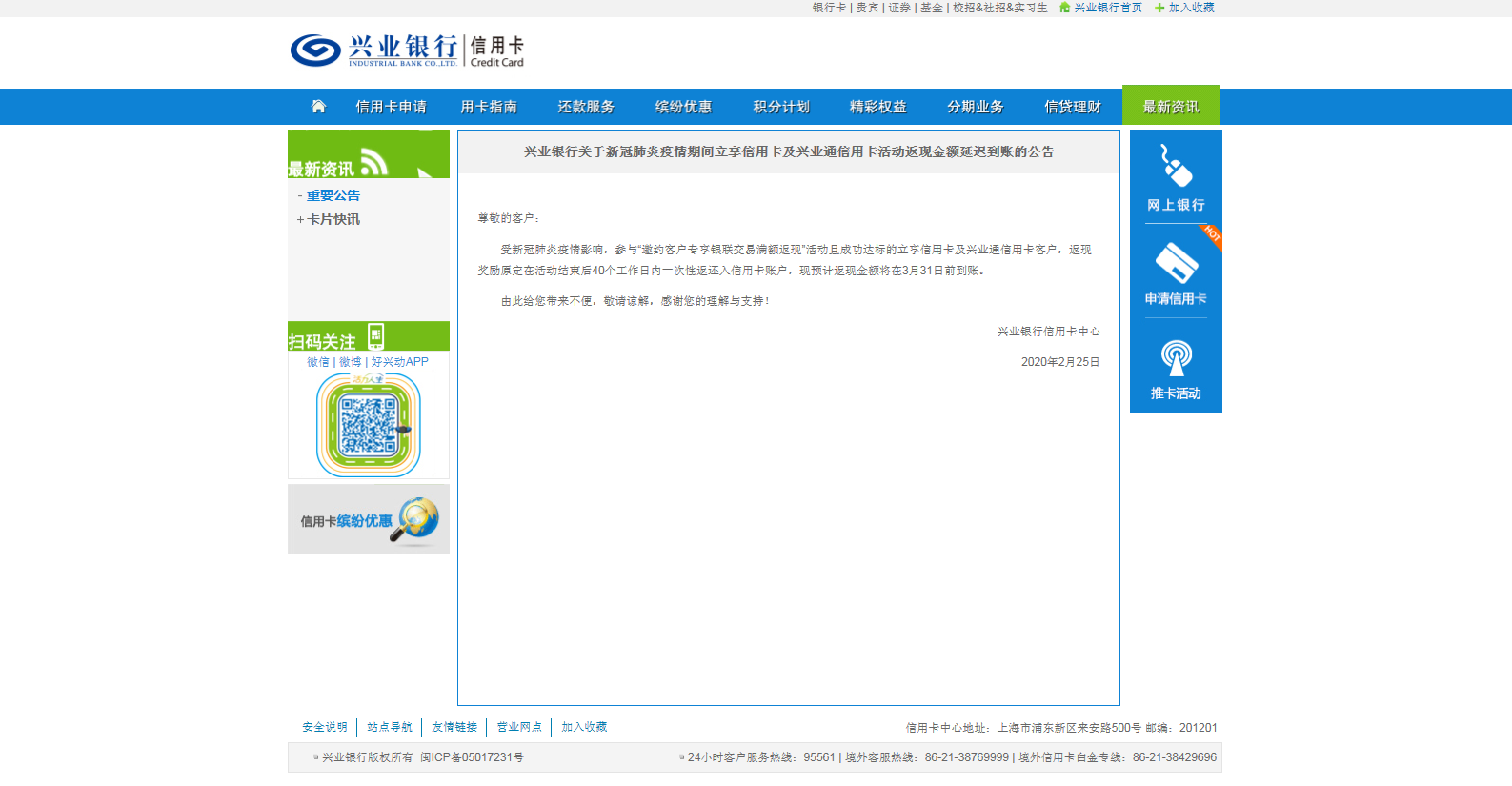Click the home icon in navigation bar
Screen dimensions: 1512x786
[318, 106]
